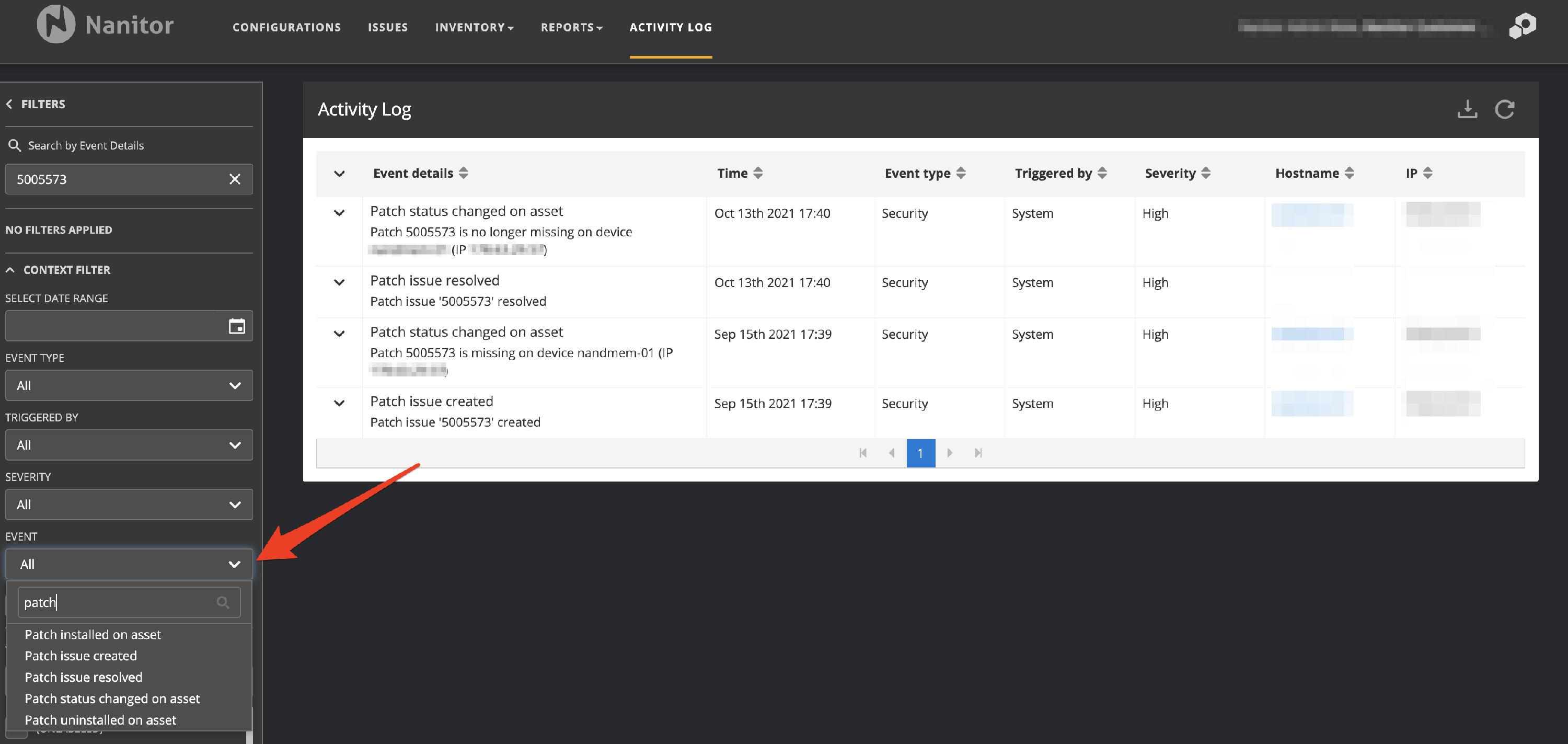Open the Event Type dropdown
This screenshot has width=1568, height=744.
coord(129,385)
